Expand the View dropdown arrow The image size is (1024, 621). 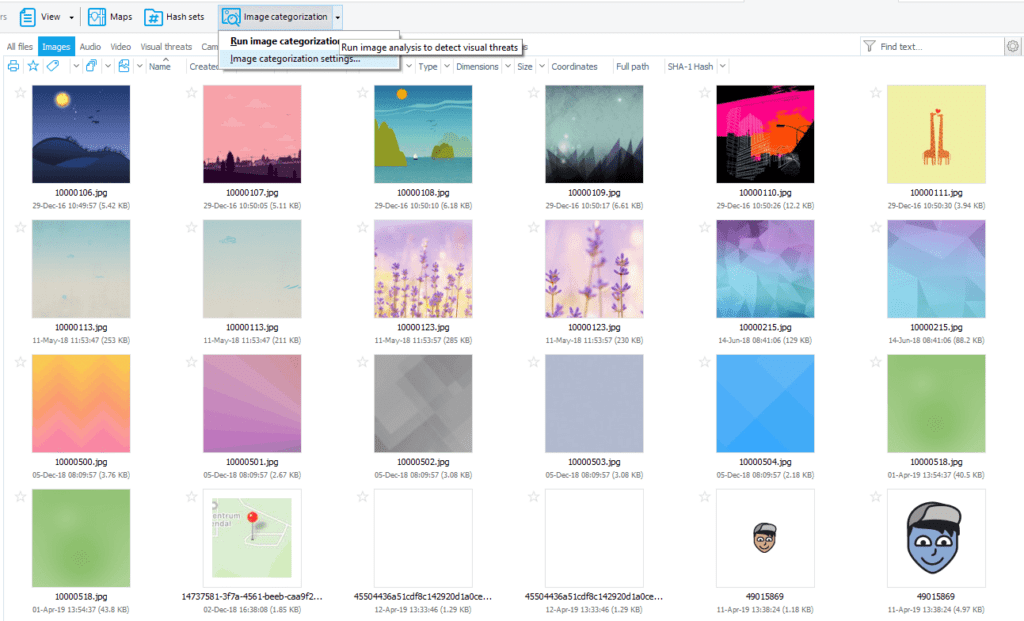[70, 17]
